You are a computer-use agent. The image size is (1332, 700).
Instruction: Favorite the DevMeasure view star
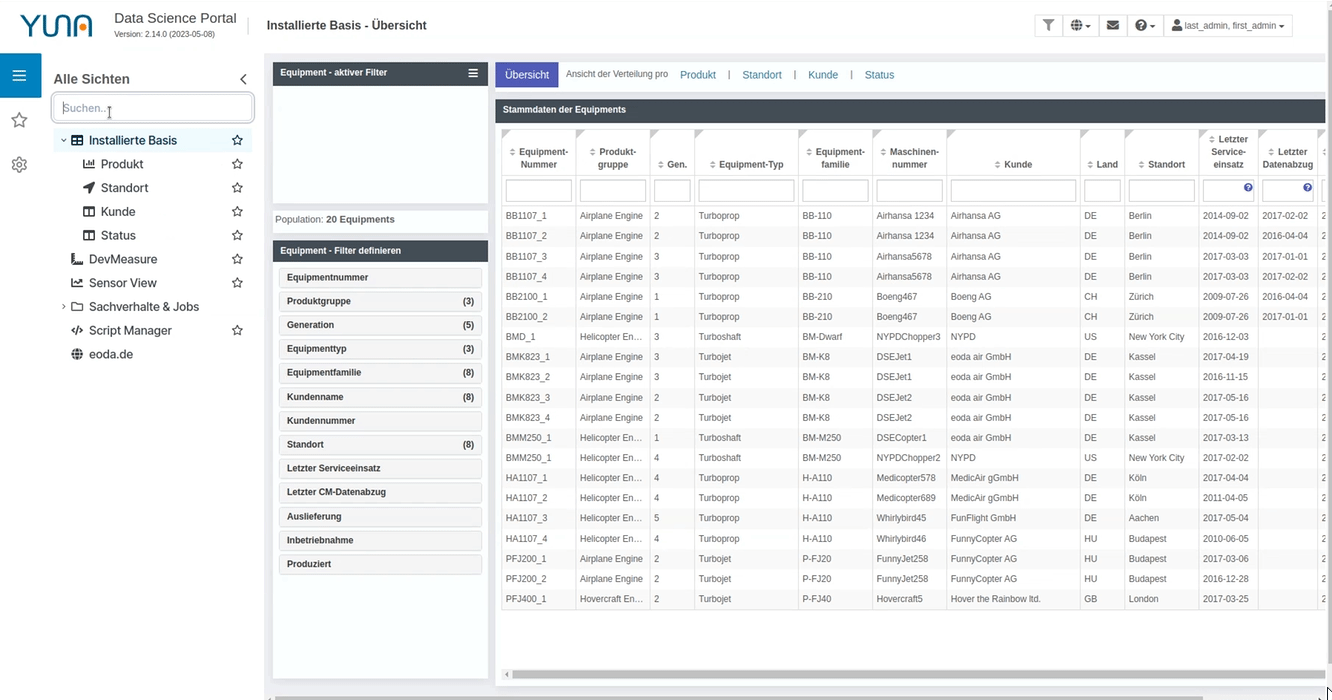pyautogui.click(x=237, y=259)
